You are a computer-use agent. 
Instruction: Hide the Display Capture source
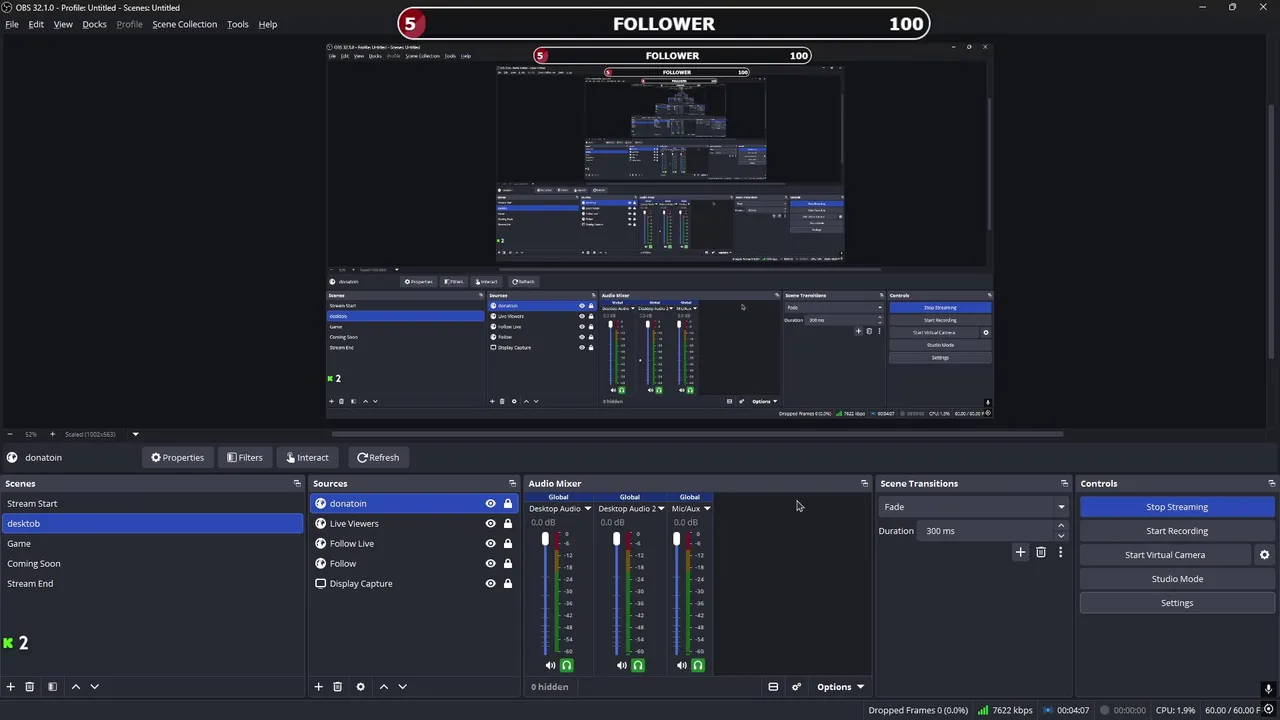[490, 584]
